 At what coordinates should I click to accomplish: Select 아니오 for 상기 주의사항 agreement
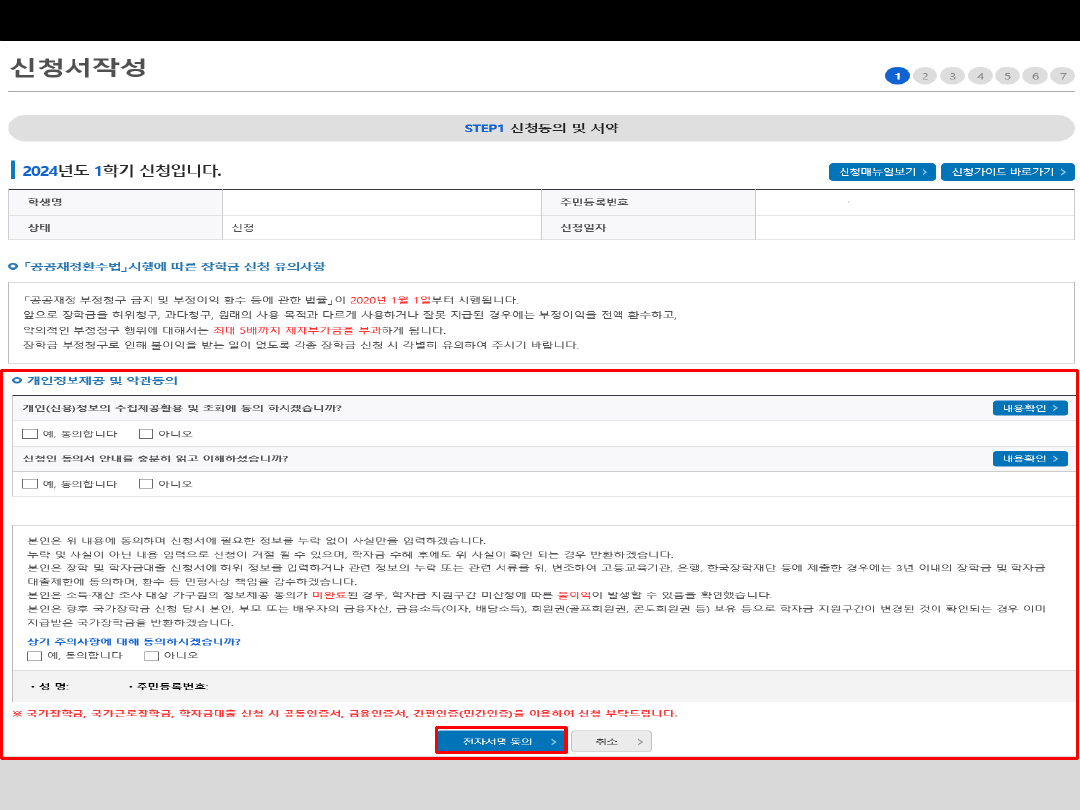pos(151,656)
